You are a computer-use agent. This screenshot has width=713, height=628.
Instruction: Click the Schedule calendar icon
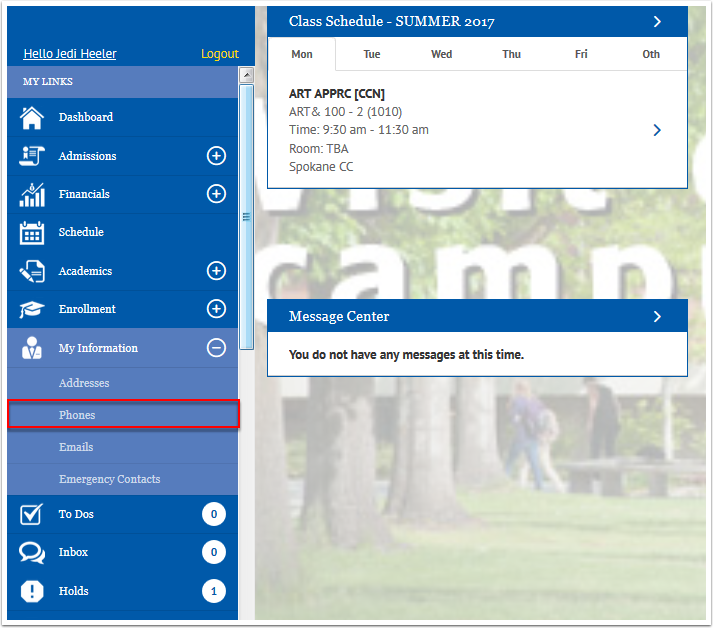click(32, 233)
